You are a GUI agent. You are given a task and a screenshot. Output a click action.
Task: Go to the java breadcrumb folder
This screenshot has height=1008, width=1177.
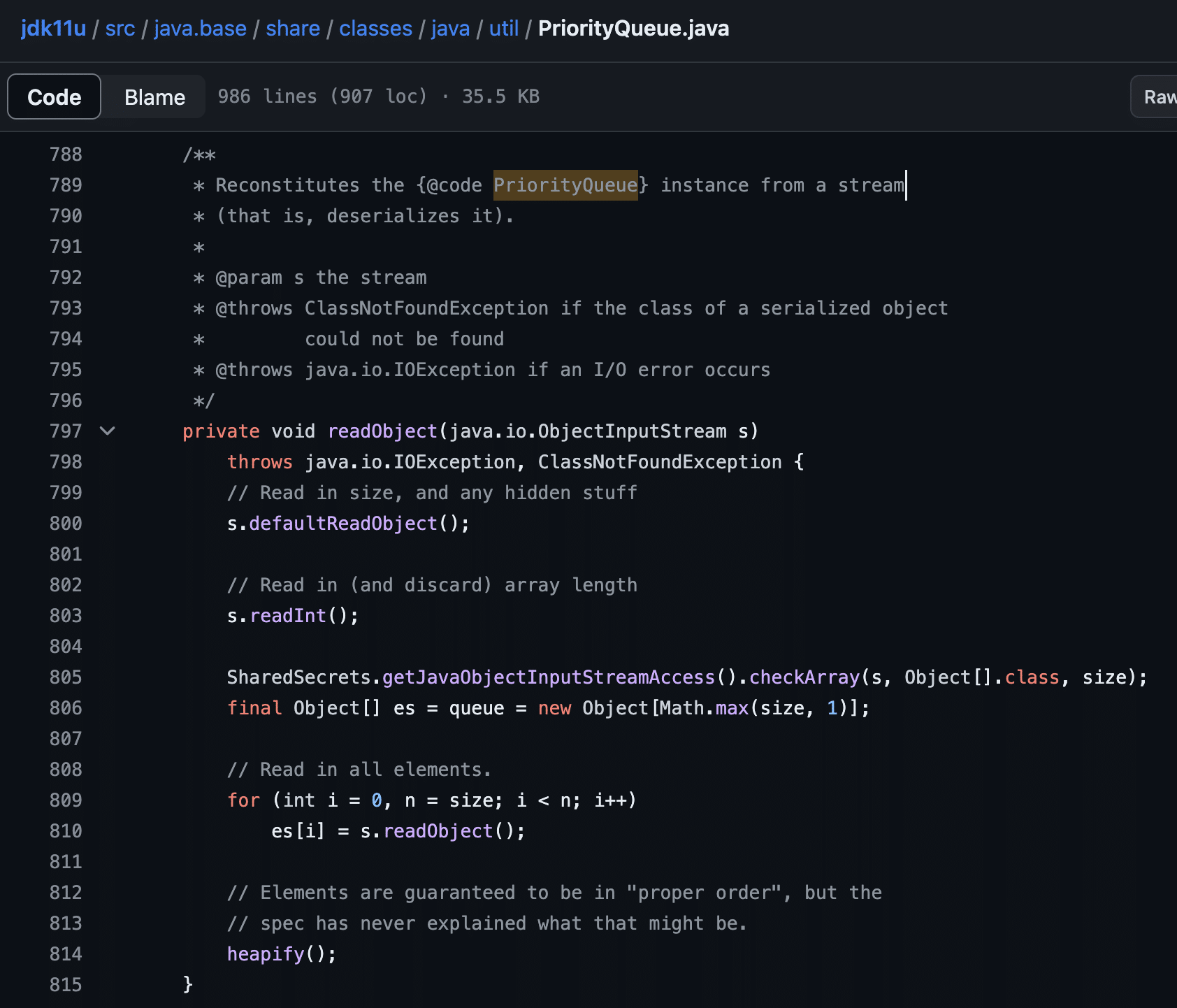[x=450, y=28]
